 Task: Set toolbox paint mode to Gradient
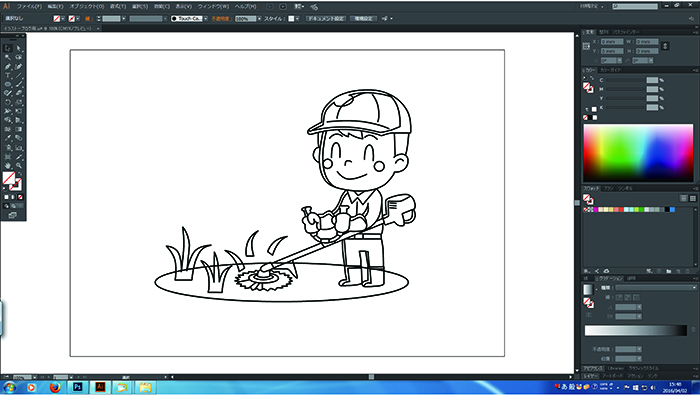point(13,197)
